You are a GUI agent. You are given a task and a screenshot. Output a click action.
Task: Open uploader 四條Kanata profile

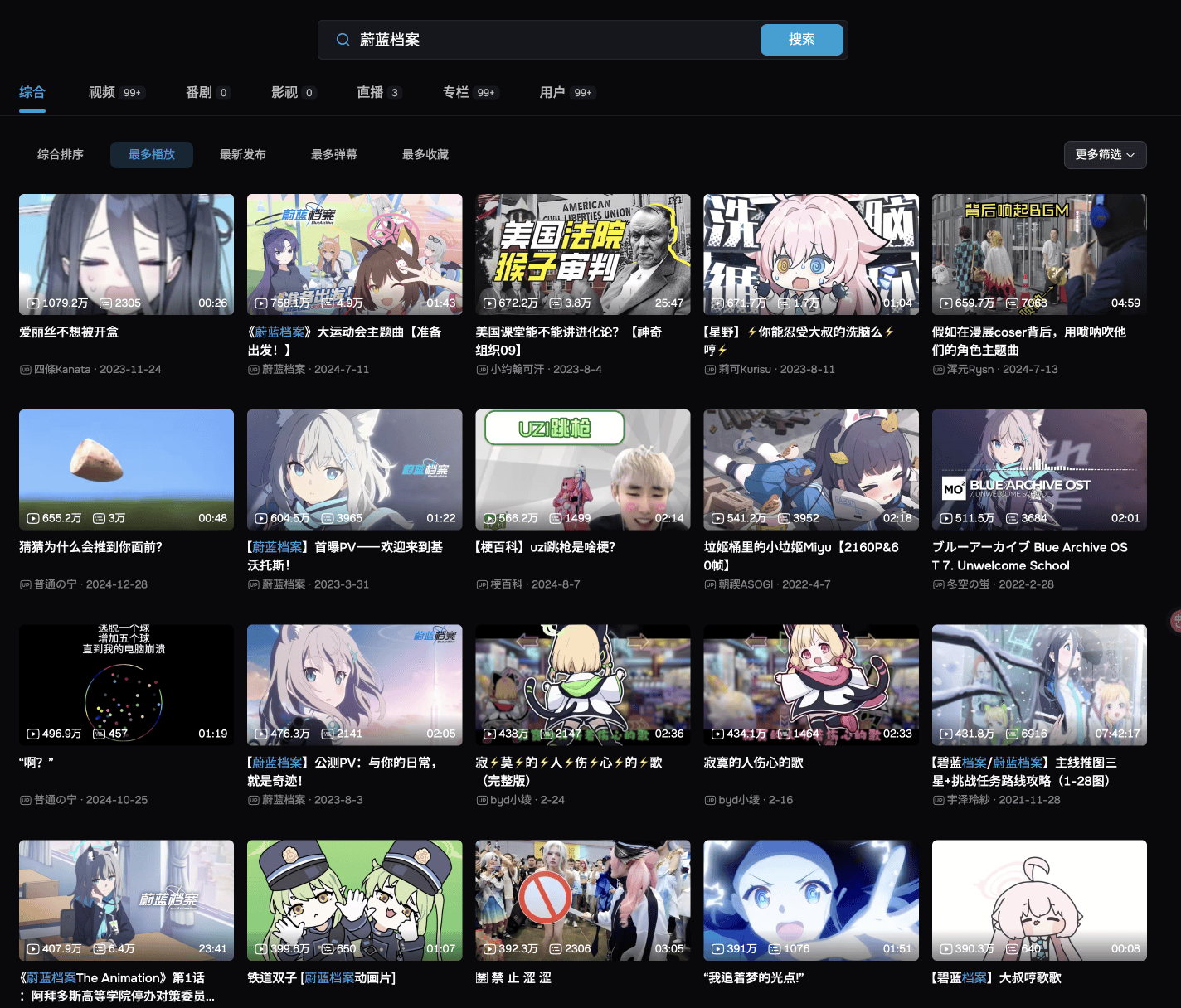(x=62, y=369)
